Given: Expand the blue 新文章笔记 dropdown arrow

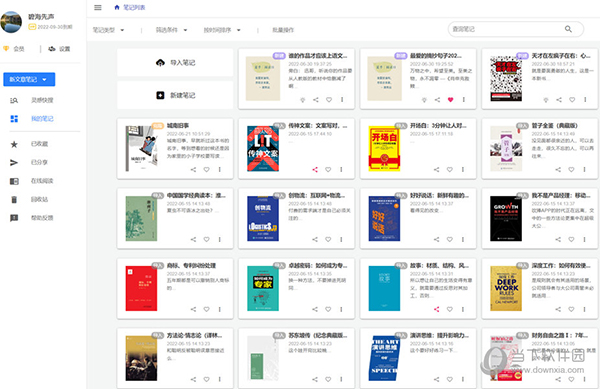Looking at the screenshot, I should pos(44,80).
